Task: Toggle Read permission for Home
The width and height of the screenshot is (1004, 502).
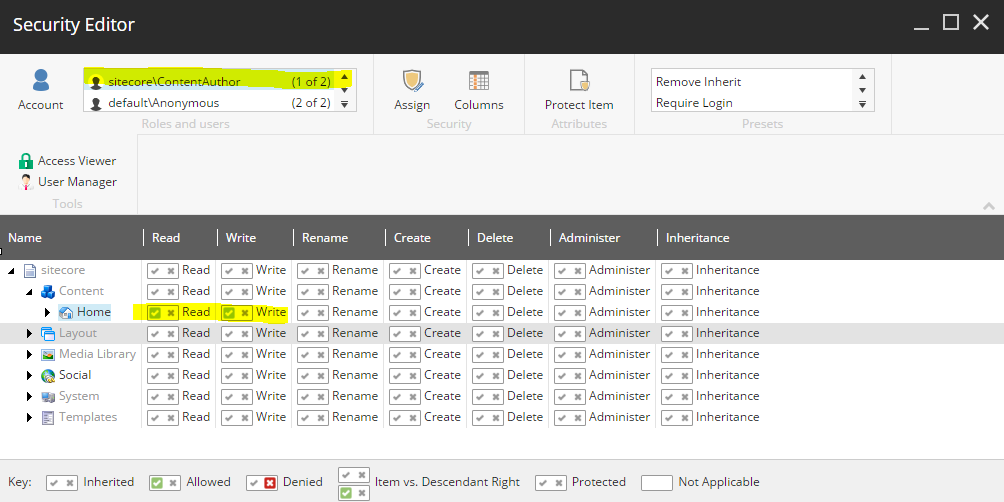Action: point(163,312)
